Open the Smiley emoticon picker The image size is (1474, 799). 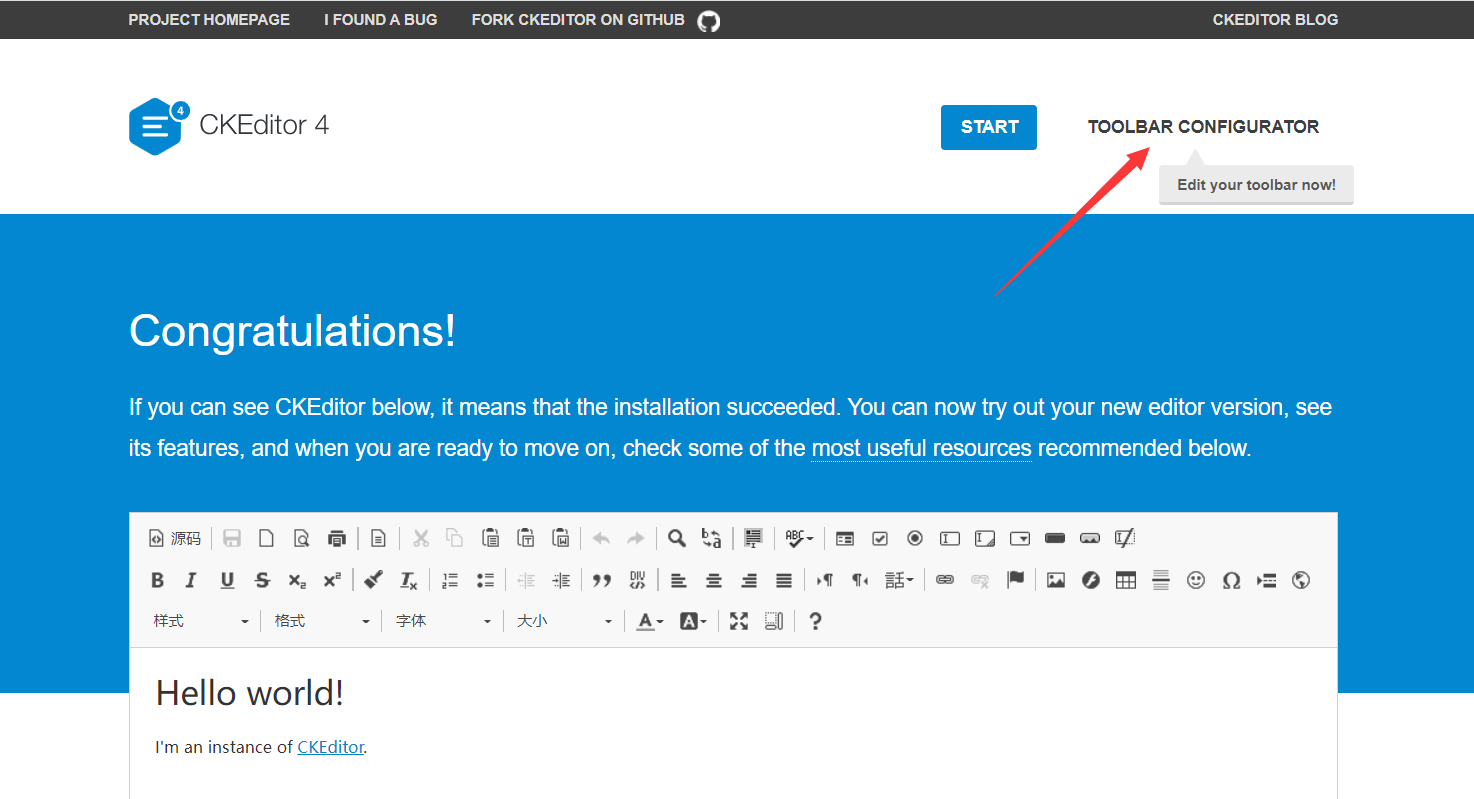click(x=1196, y=580)
